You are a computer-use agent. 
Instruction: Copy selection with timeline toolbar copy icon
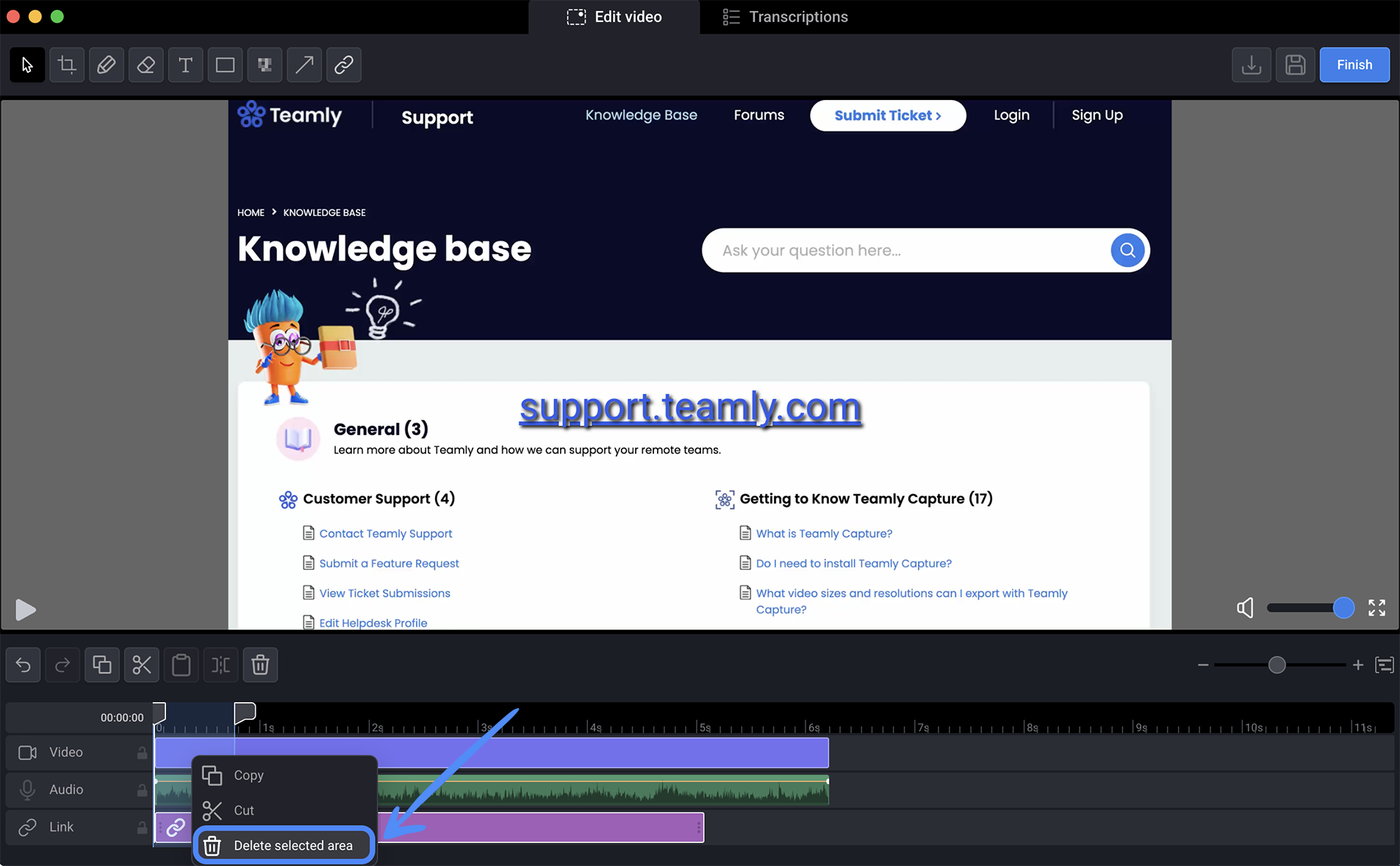102,665
